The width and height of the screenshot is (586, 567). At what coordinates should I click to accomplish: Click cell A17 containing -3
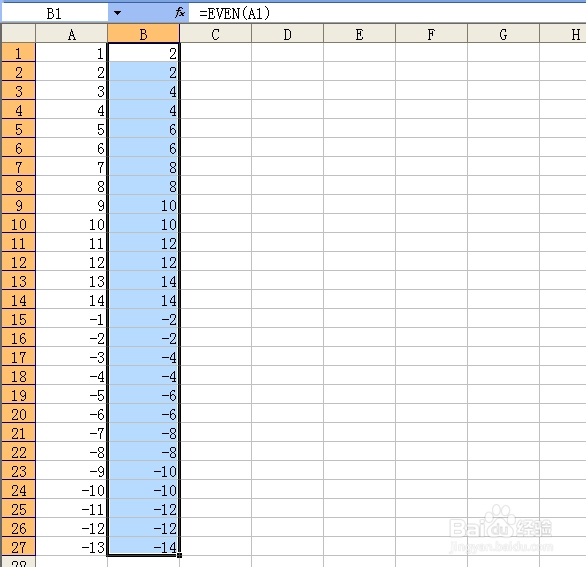pyautogui.click(x=71, y=357)
